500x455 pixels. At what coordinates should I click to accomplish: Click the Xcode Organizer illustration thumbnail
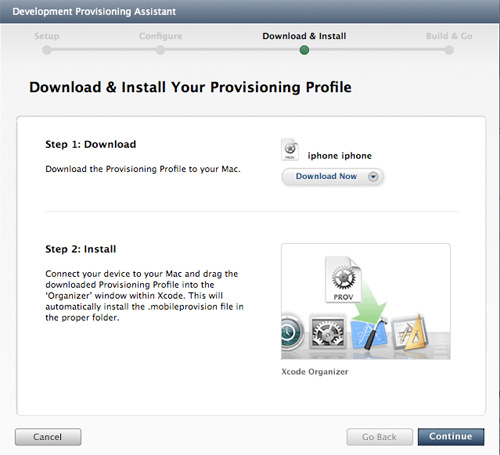366,301
